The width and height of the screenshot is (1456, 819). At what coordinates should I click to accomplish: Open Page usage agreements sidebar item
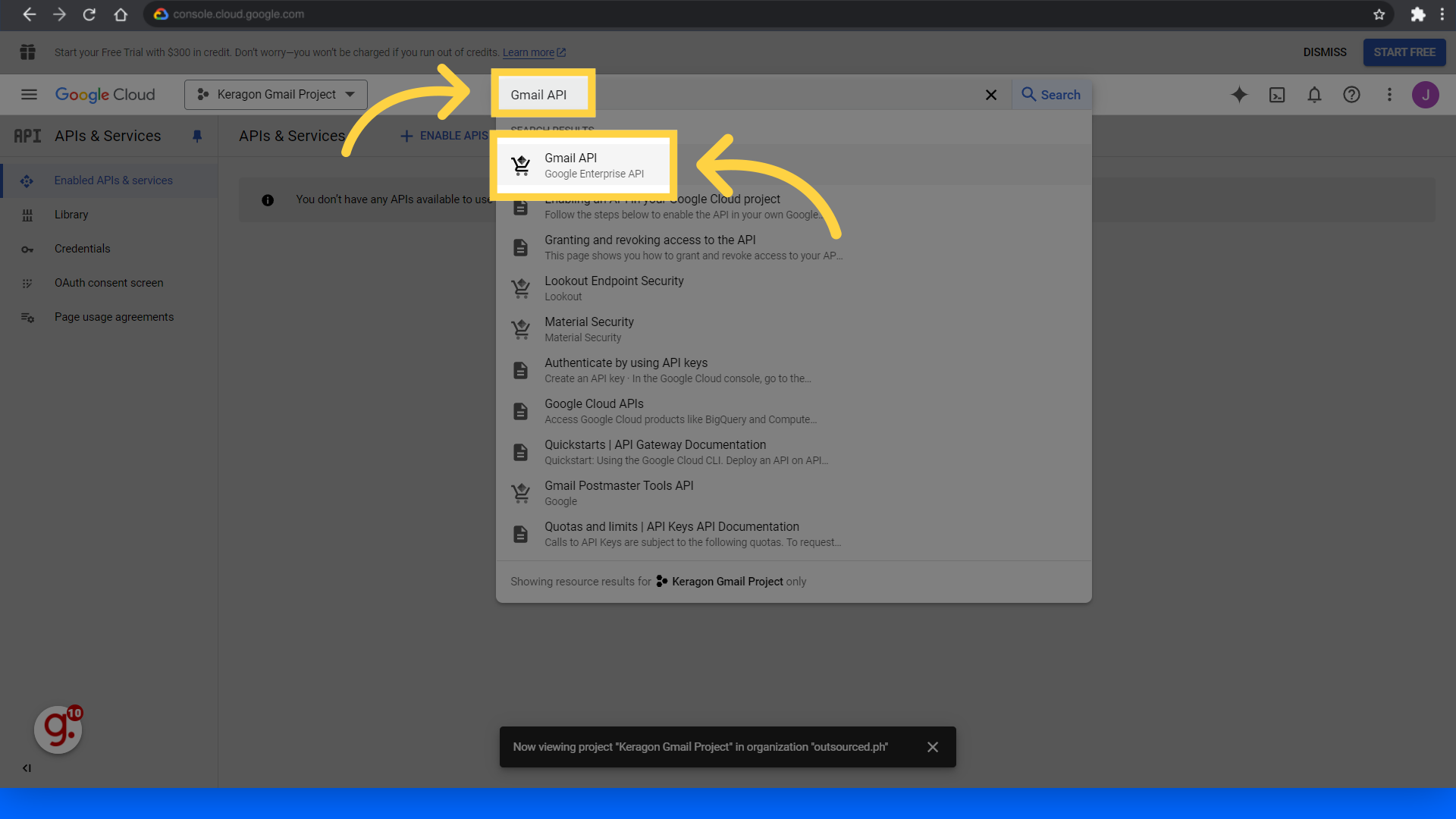pyautogui.click(x=109, y=317)
